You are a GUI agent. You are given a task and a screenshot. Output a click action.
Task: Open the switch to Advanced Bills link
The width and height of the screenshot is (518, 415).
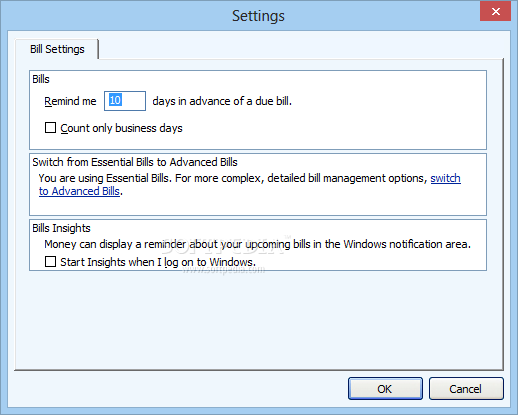[79, 191]
